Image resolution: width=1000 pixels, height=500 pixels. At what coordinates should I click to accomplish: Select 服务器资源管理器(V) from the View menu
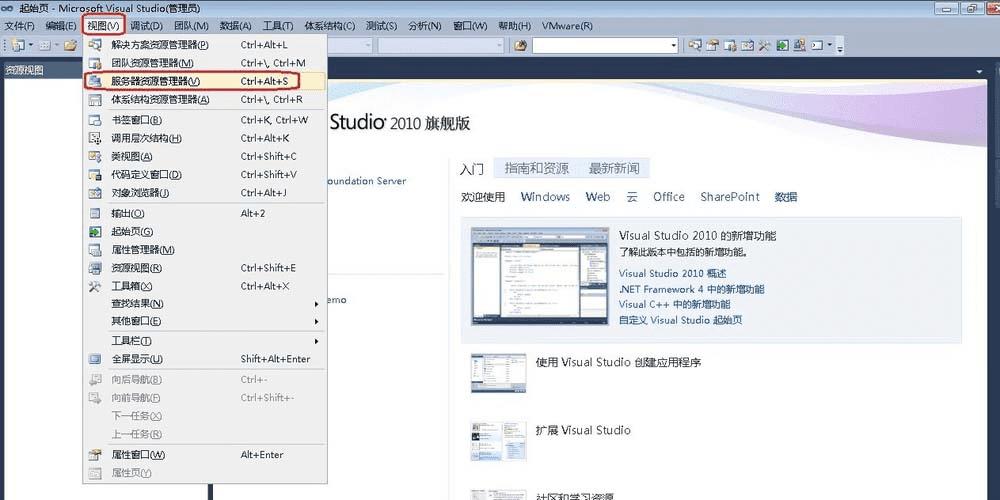point(204,81)
